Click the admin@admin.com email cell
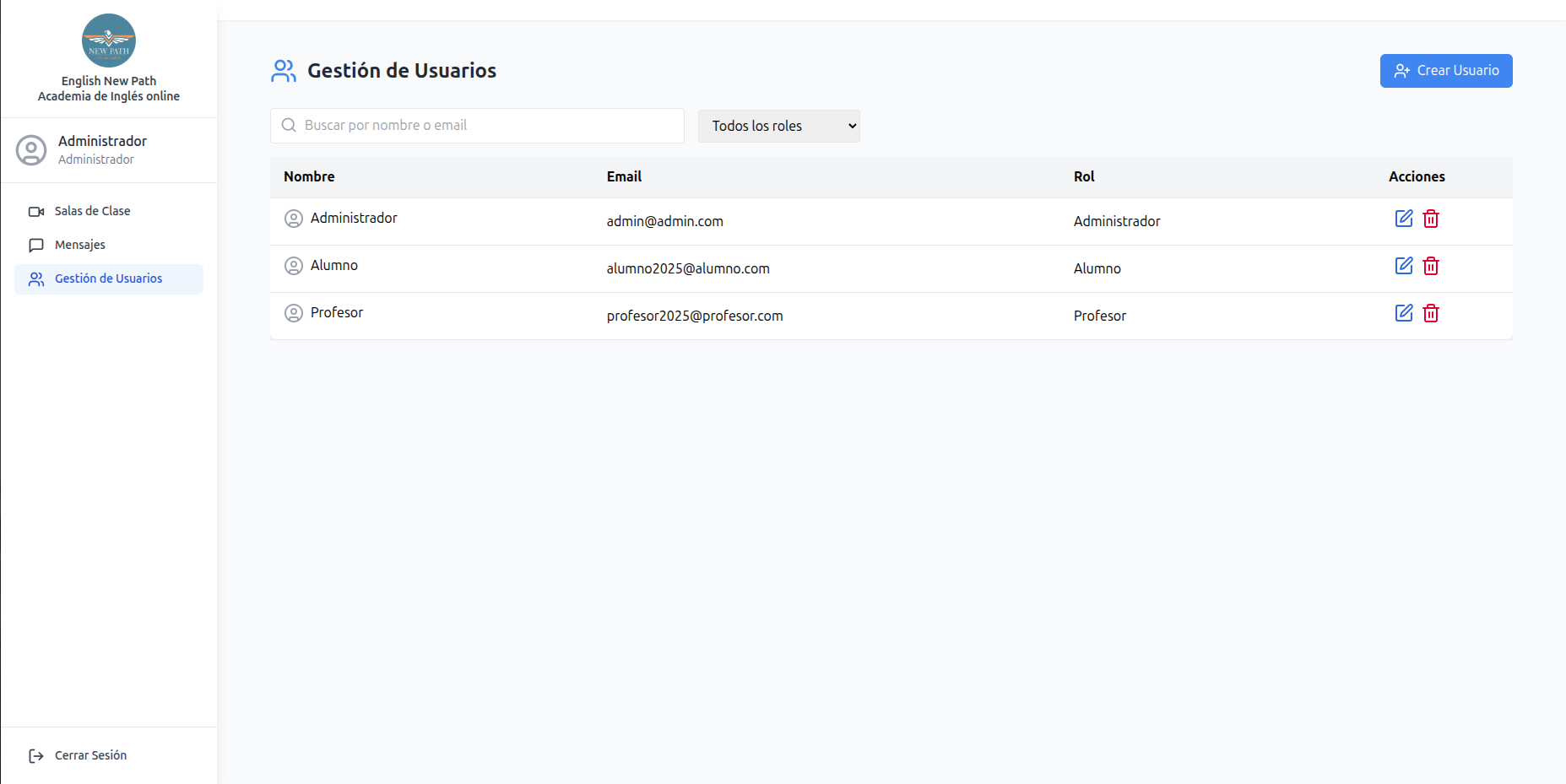 (x=664, y=221)
